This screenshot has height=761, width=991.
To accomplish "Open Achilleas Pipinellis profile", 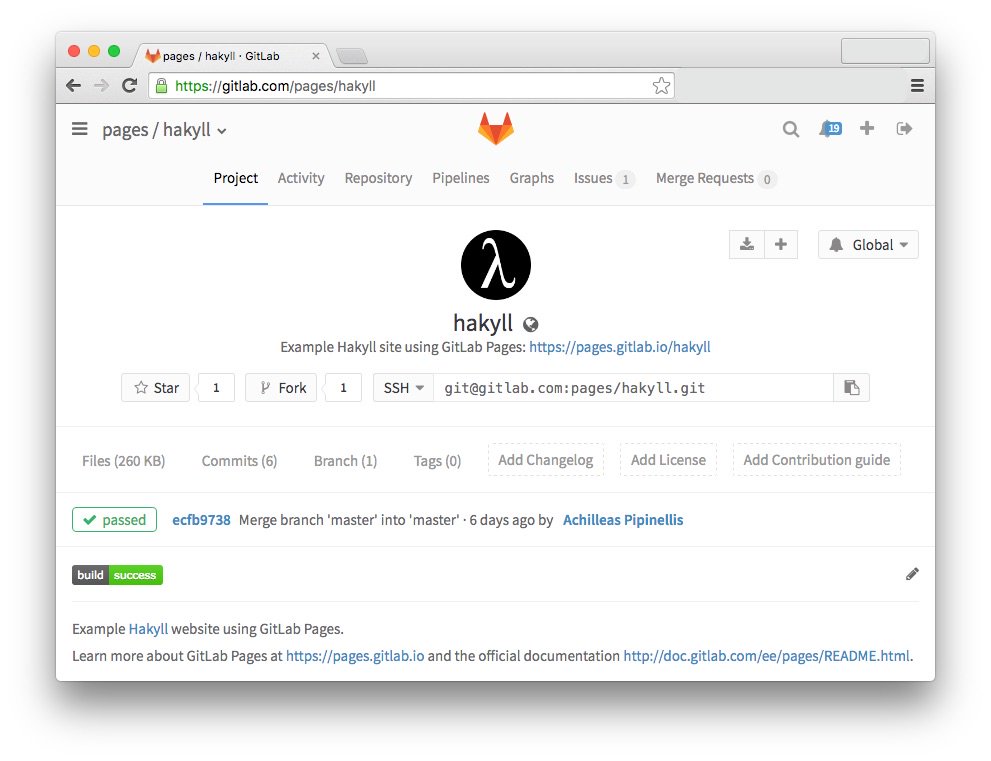I will click(x=623, y=520).
